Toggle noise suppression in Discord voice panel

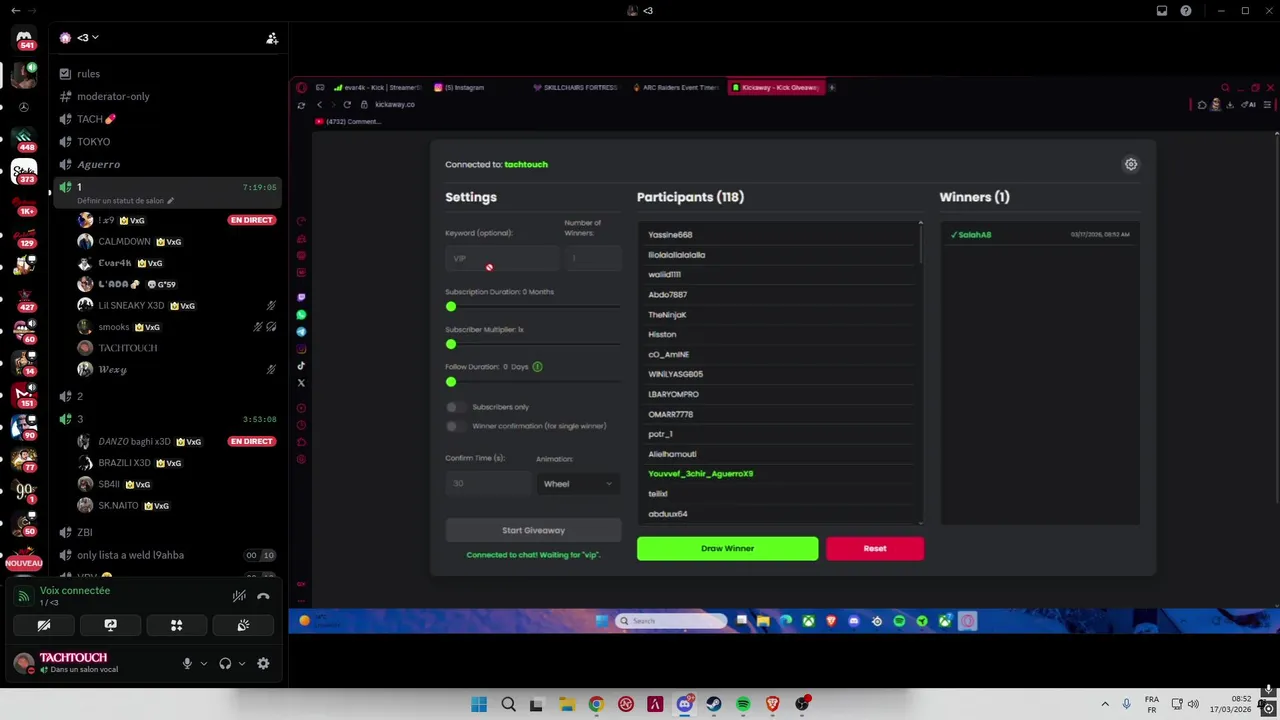coord(239,596)
